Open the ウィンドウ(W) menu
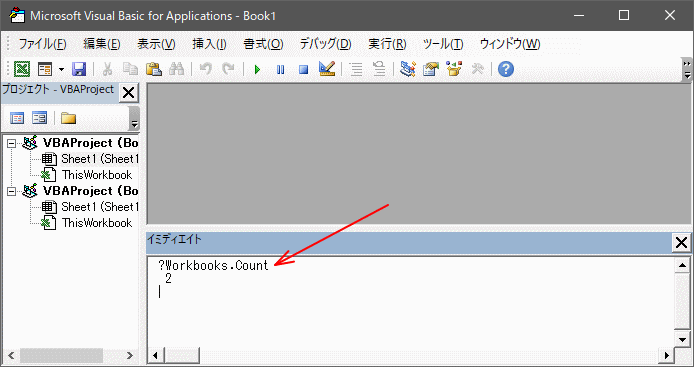The height and width of the screenshot is (367, 694). pos(510,44)
